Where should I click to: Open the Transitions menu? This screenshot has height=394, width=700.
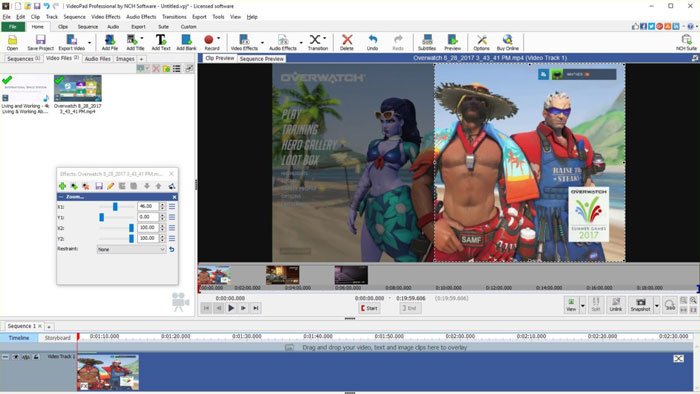click(x=174, y=17)
